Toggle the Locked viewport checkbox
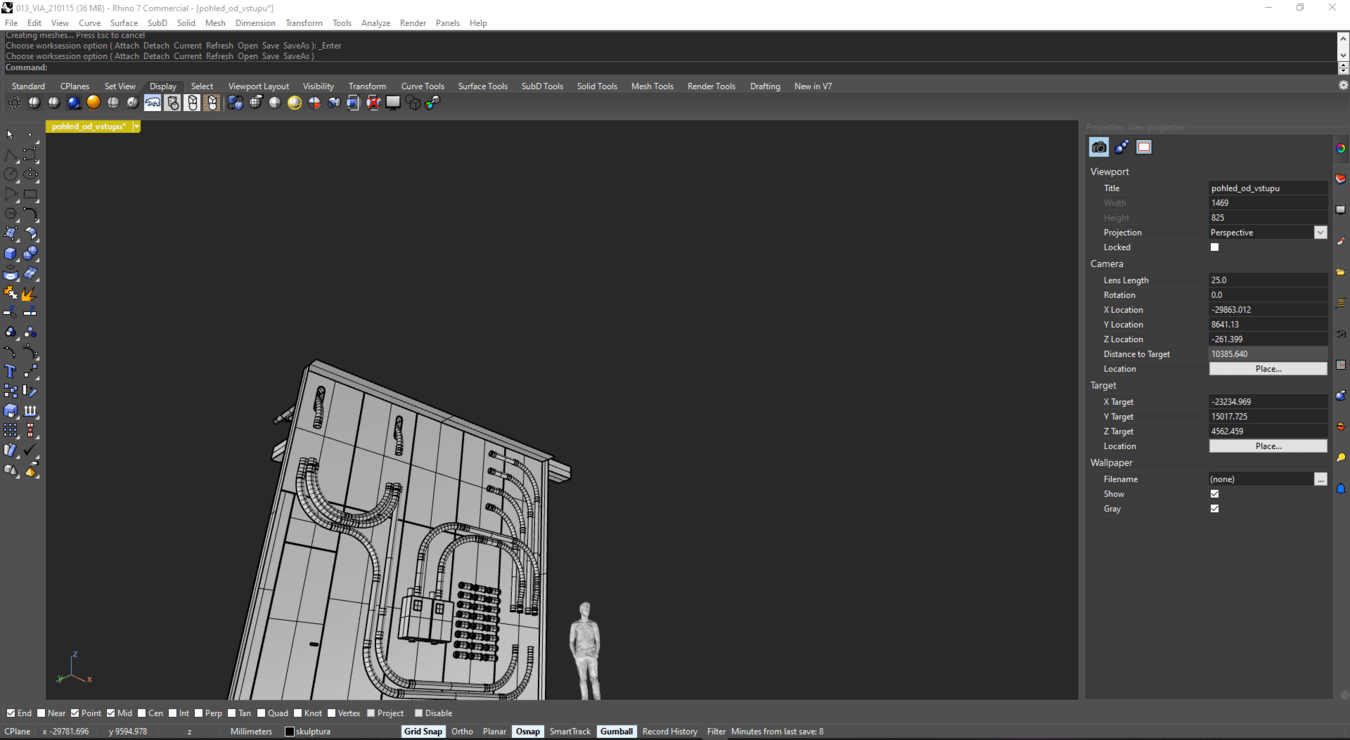The width and height of the screenshot is (1350, 740). coord(1215,247)
